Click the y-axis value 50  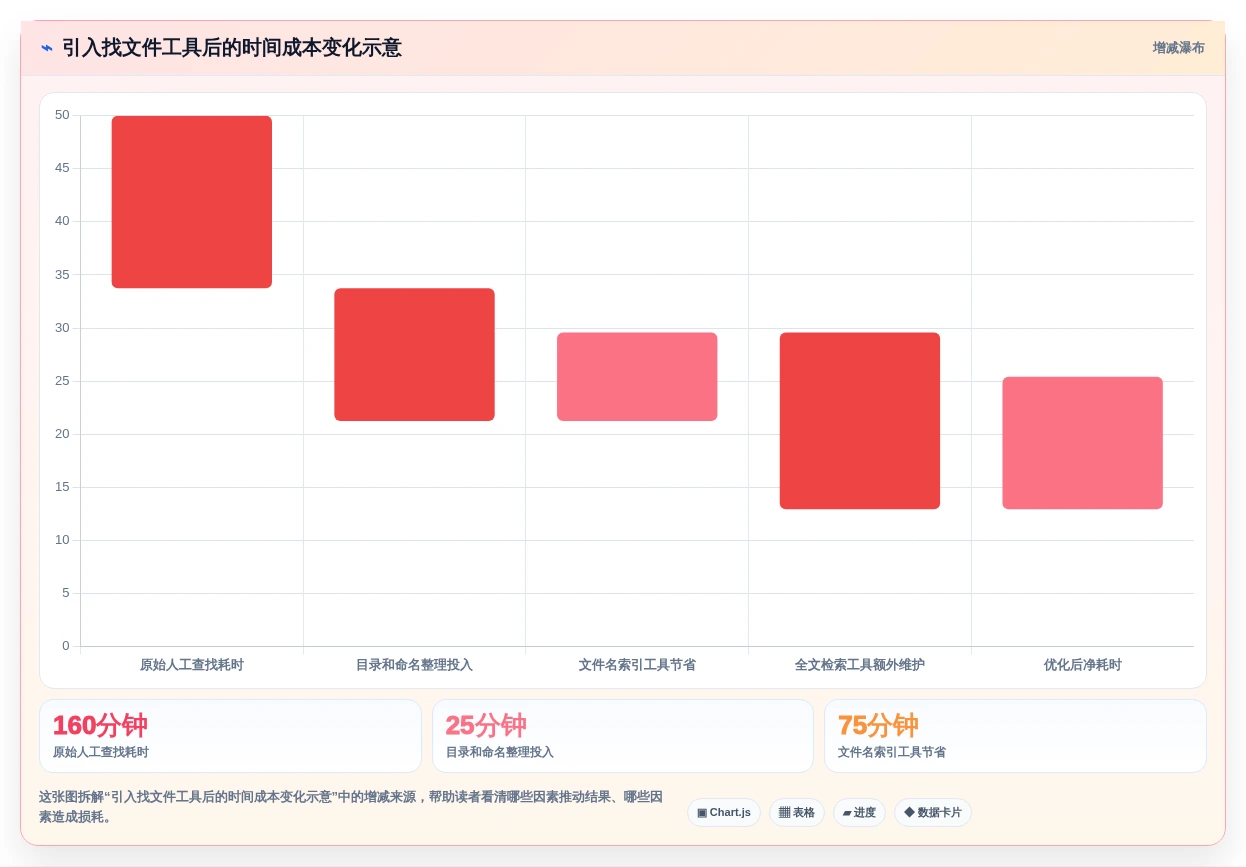click(62, 115)
